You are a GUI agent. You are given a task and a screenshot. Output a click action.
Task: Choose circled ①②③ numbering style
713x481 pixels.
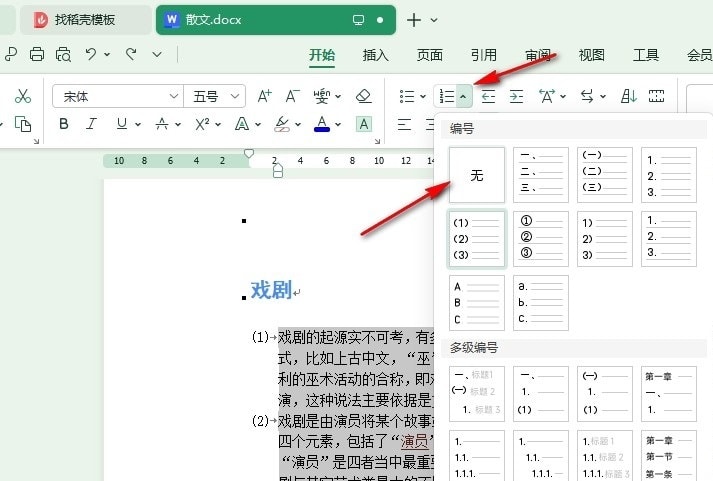[541, 239]
